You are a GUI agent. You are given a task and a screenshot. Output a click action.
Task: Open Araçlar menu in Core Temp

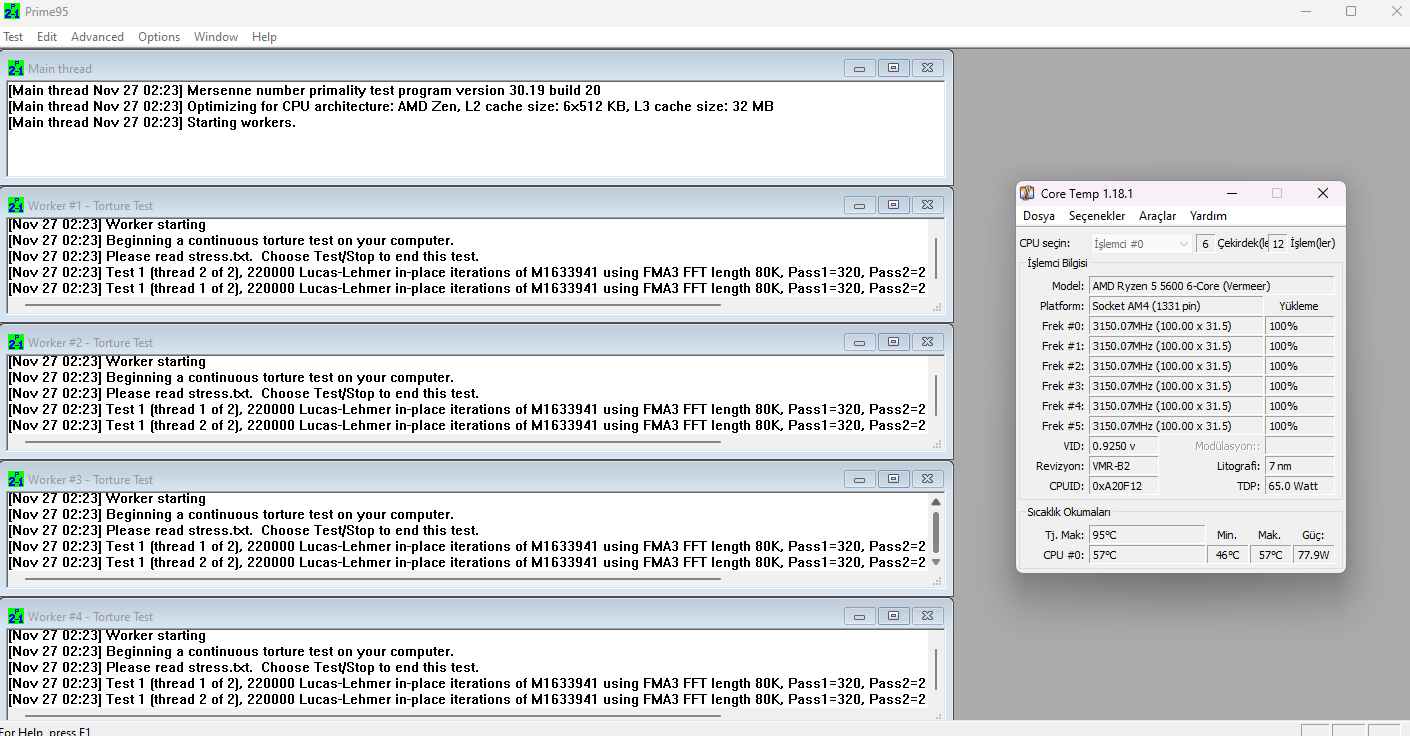[x=1158, y=216]
